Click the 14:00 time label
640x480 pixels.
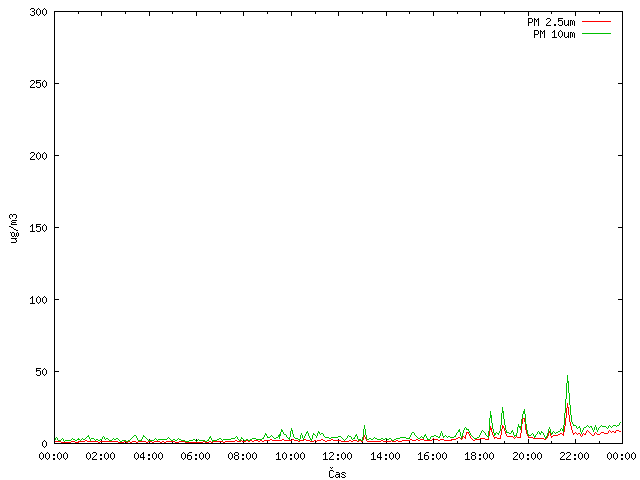(385, 456)
